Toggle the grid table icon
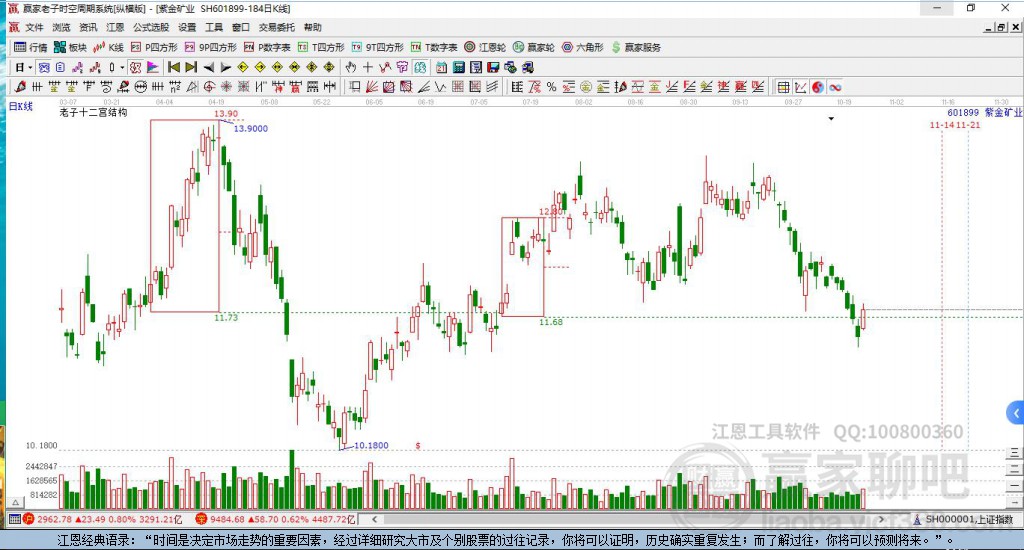Screen dimensions: 1024x550 783,87
